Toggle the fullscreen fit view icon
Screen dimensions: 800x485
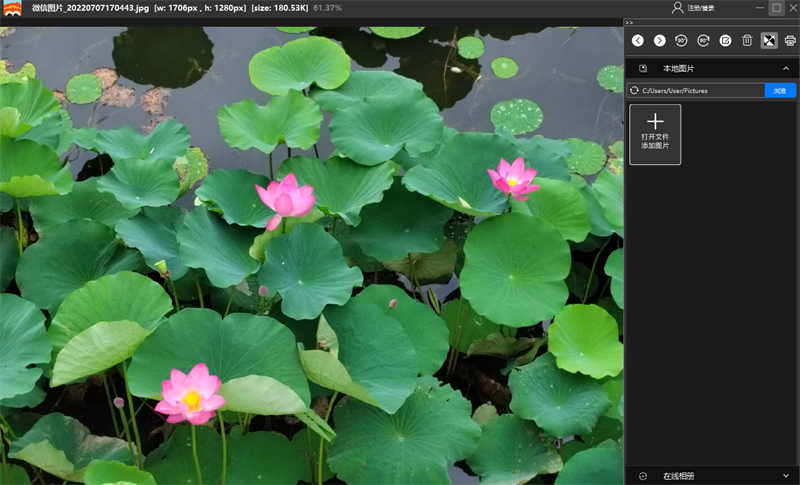tap(769, 40)
